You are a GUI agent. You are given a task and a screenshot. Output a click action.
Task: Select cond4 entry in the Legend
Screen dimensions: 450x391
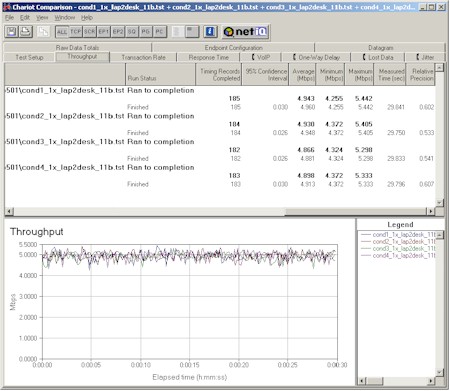pyautogui.click(x=398, y=256)
